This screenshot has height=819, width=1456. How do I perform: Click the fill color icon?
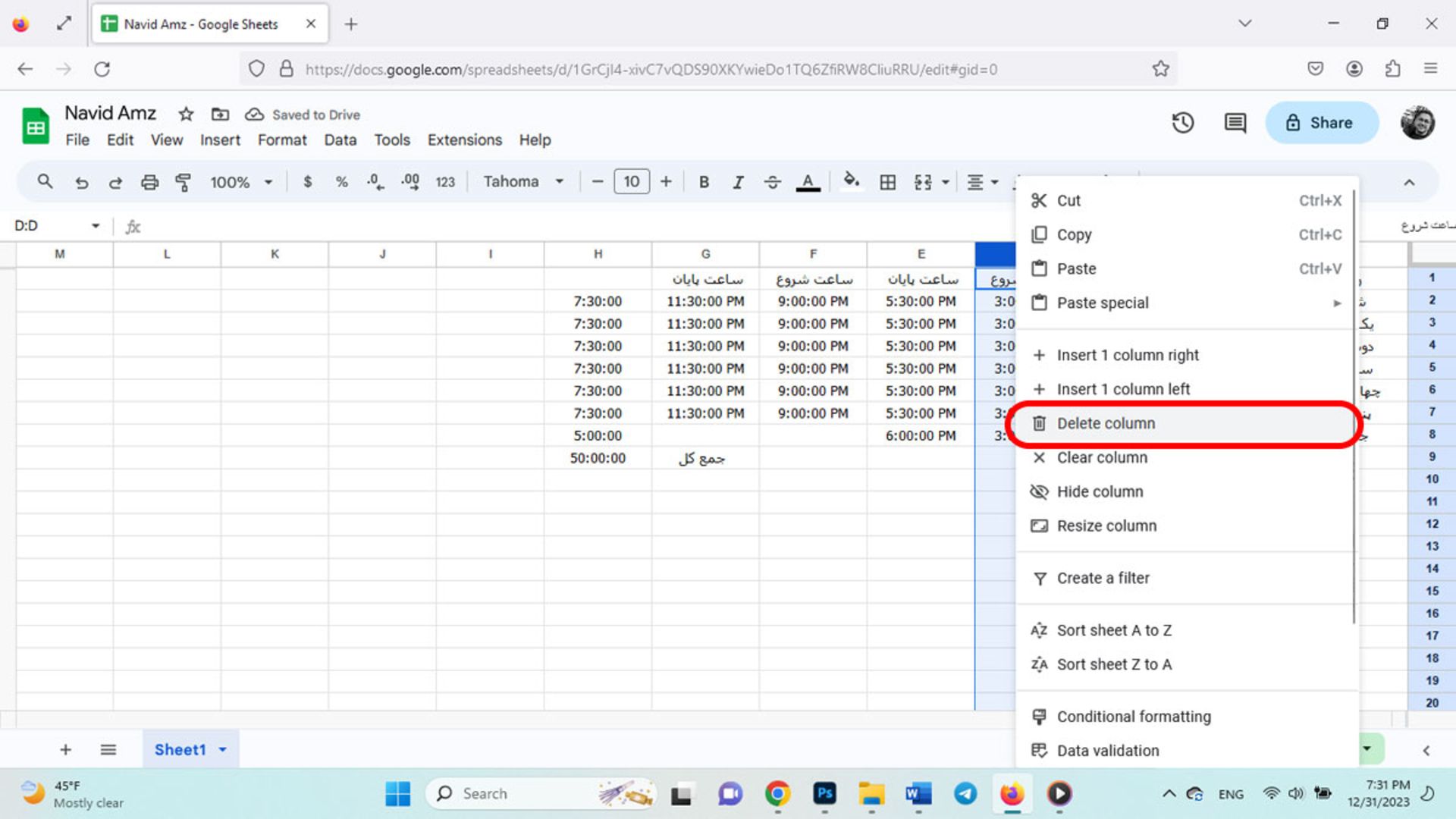click(851, 181)
